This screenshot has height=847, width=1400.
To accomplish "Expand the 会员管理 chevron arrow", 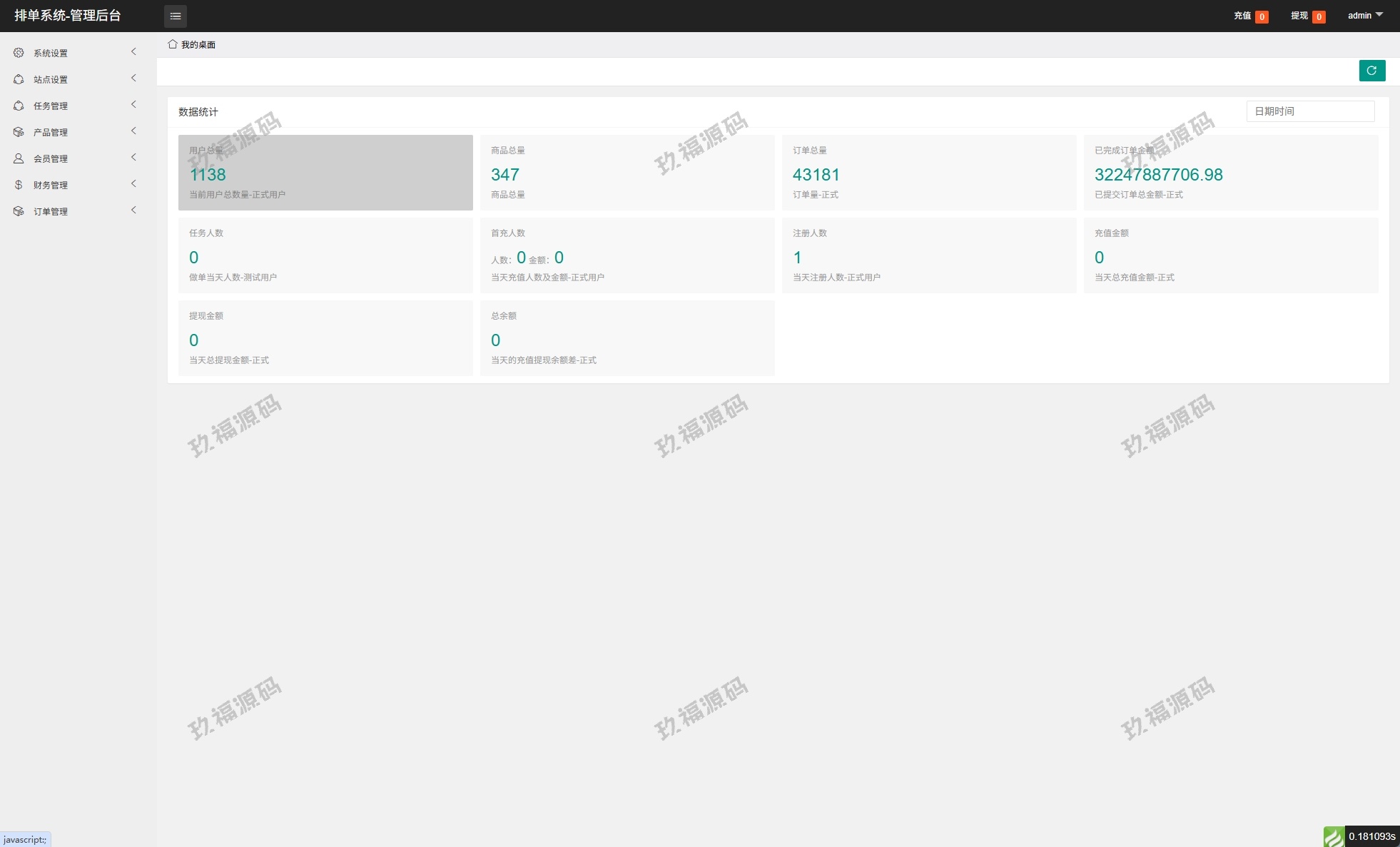I will pos(133,157).
